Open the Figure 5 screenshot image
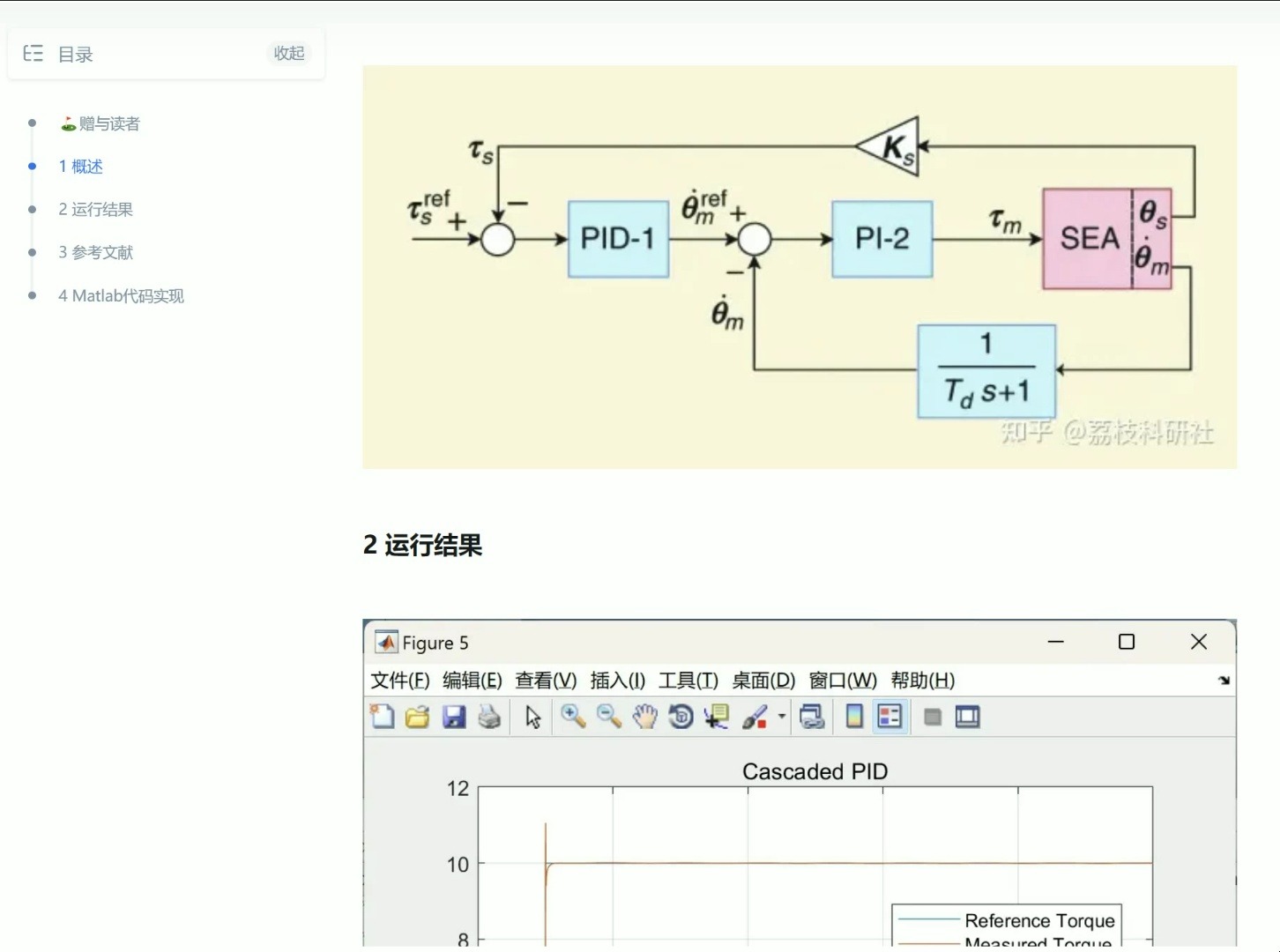1280x952 pixels. point(800,783)
